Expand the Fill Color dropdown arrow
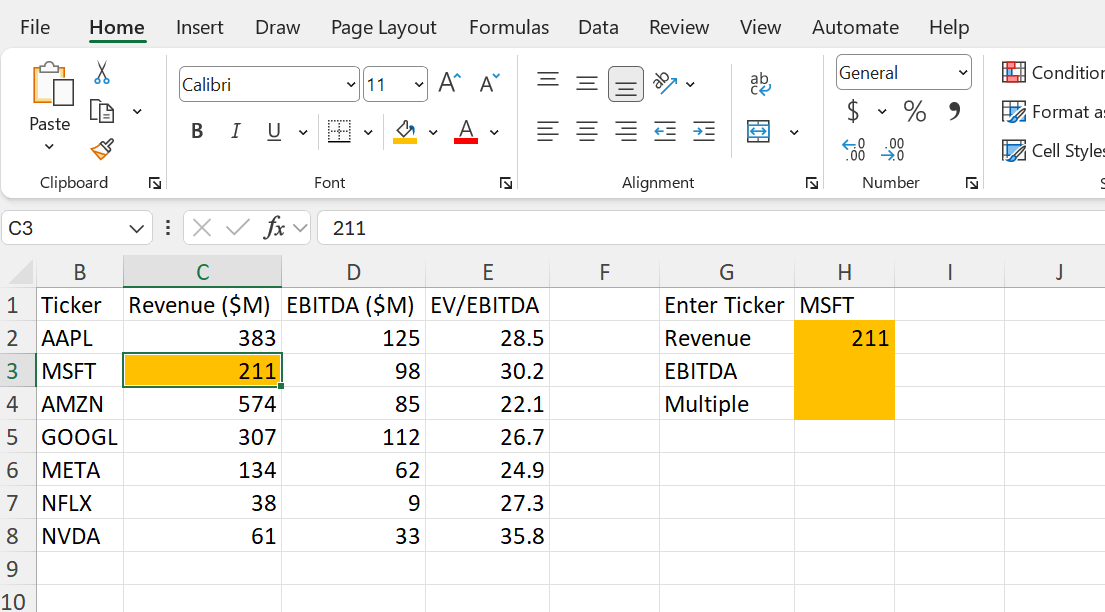This screenshot has width=1105, height=612. [x=432, y=131]
